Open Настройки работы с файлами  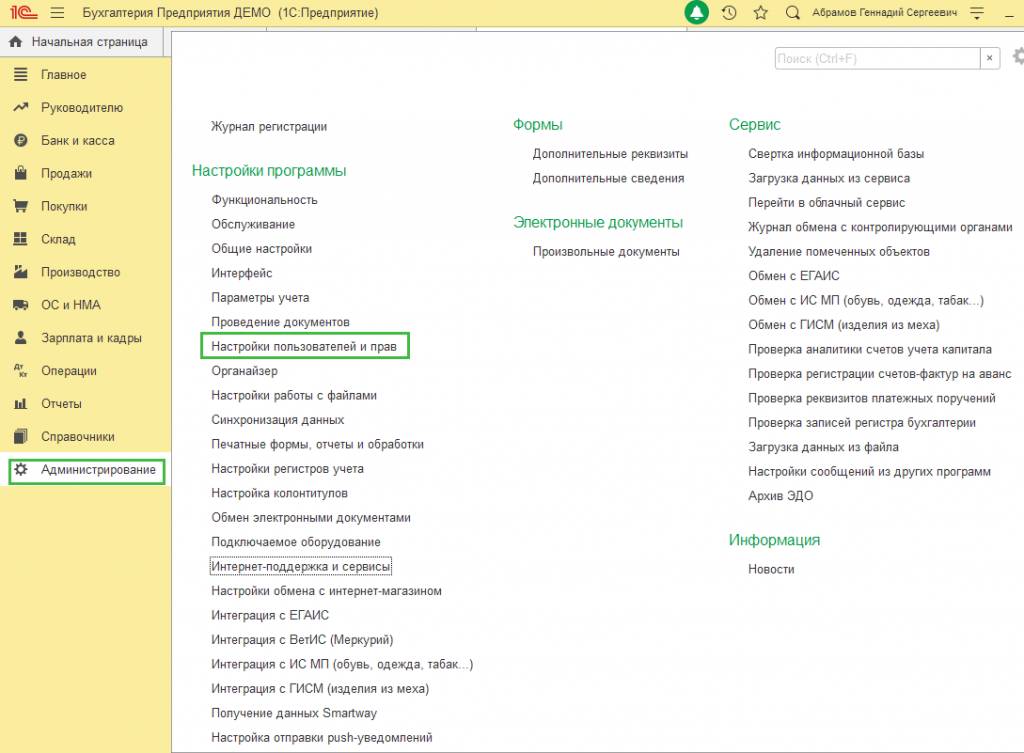(294, 395)
